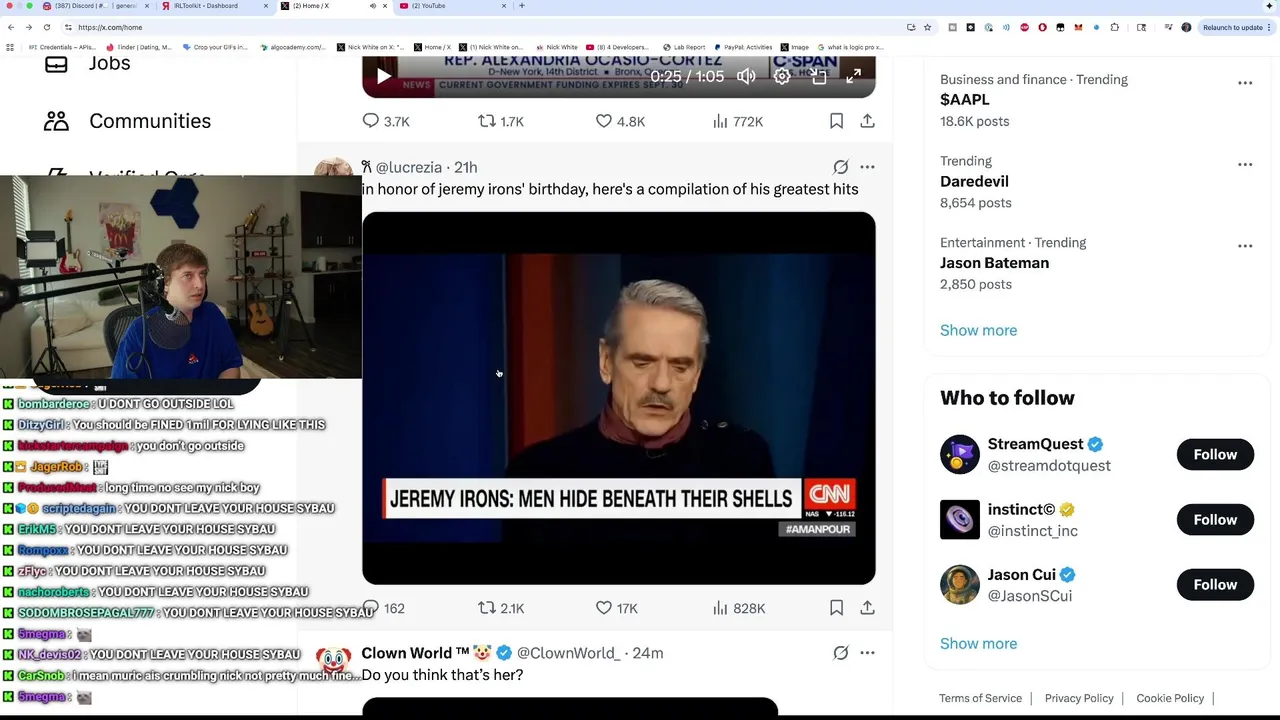Image resolution: width=1280 pixels, height=720 pixels.
Task: Open more options for the Daredevil trend
Action: tap(1245, 164)
